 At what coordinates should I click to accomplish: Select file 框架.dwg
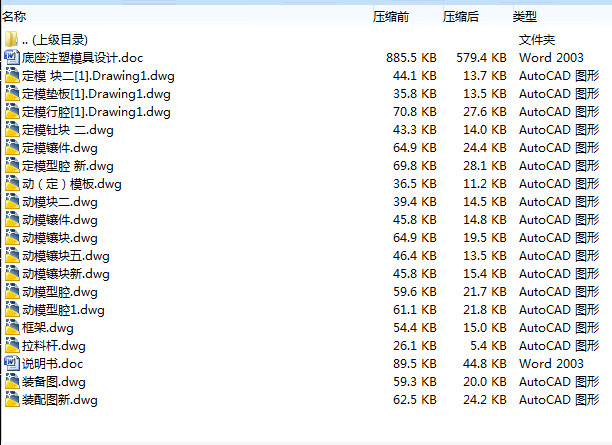pos(48,328)
